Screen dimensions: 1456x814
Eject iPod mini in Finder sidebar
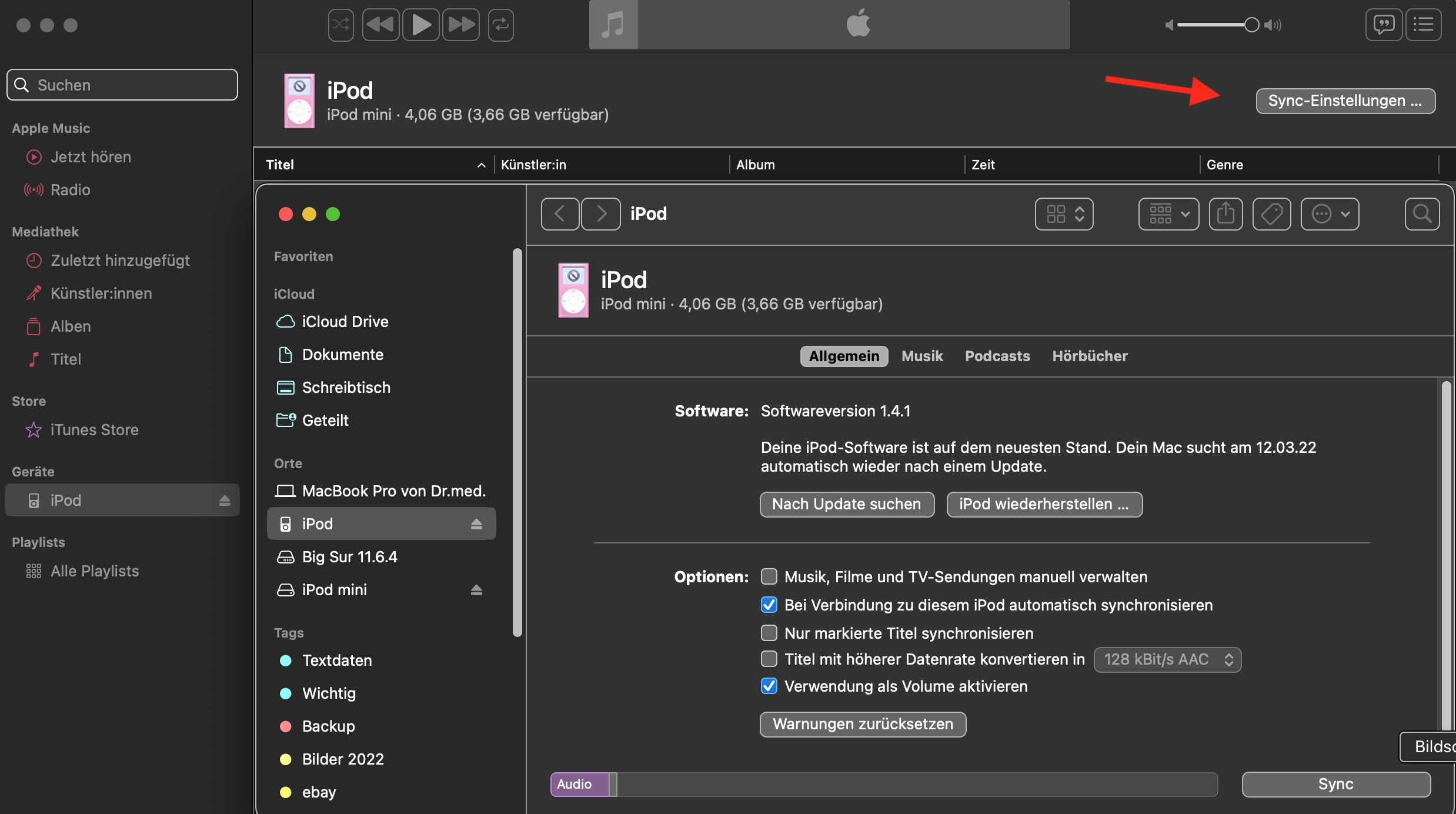(x=476, y=590)
